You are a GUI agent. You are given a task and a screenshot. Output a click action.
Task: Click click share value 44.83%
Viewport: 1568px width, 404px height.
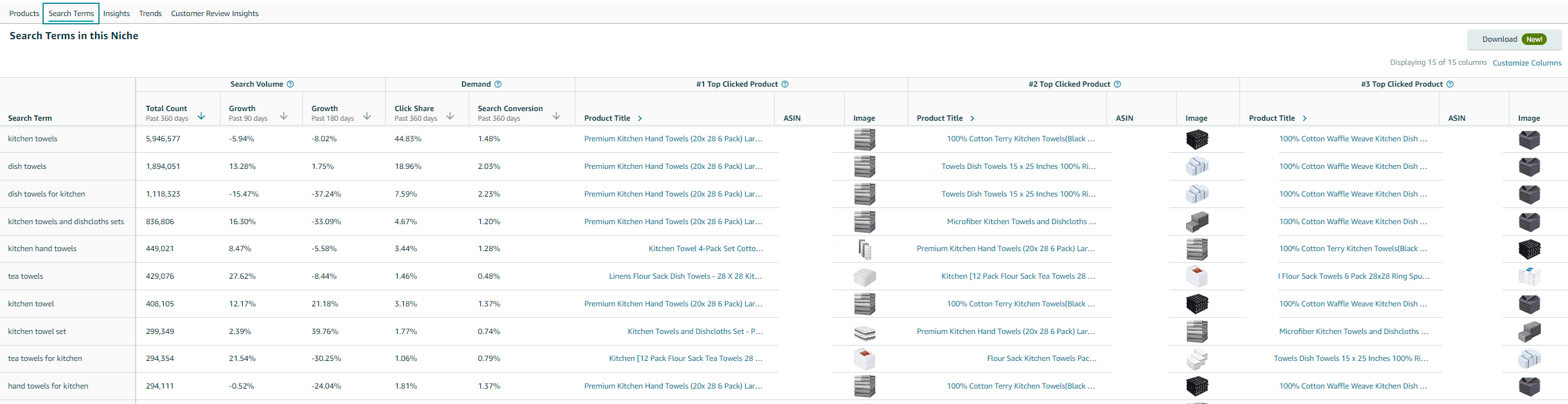[408, 139]
